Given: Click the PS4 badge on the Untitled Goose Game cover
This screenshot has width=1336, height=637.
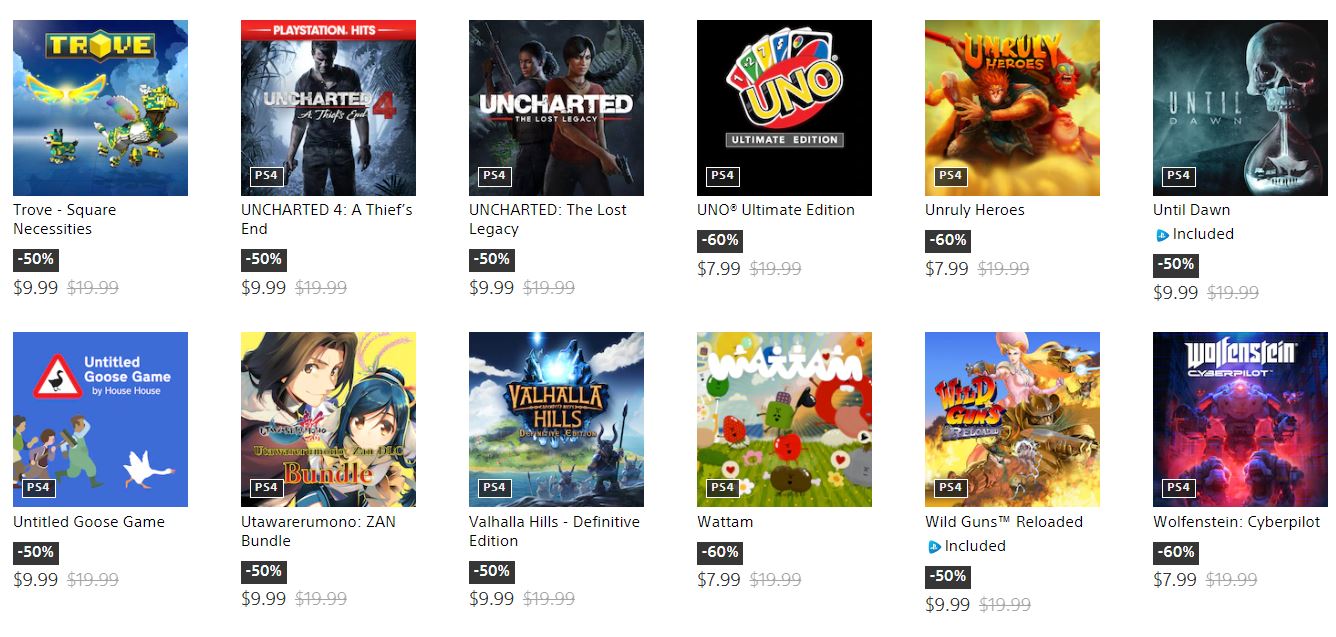Looking at the screenshot, I should (x=38, y=488).
